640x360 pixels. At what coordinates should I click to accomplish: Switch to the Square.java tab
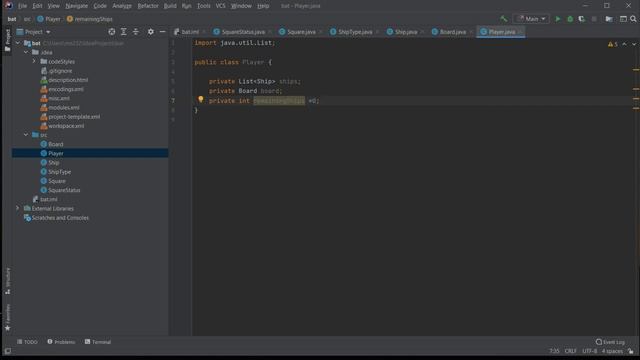pyautogui.click(x=301, y=32)
